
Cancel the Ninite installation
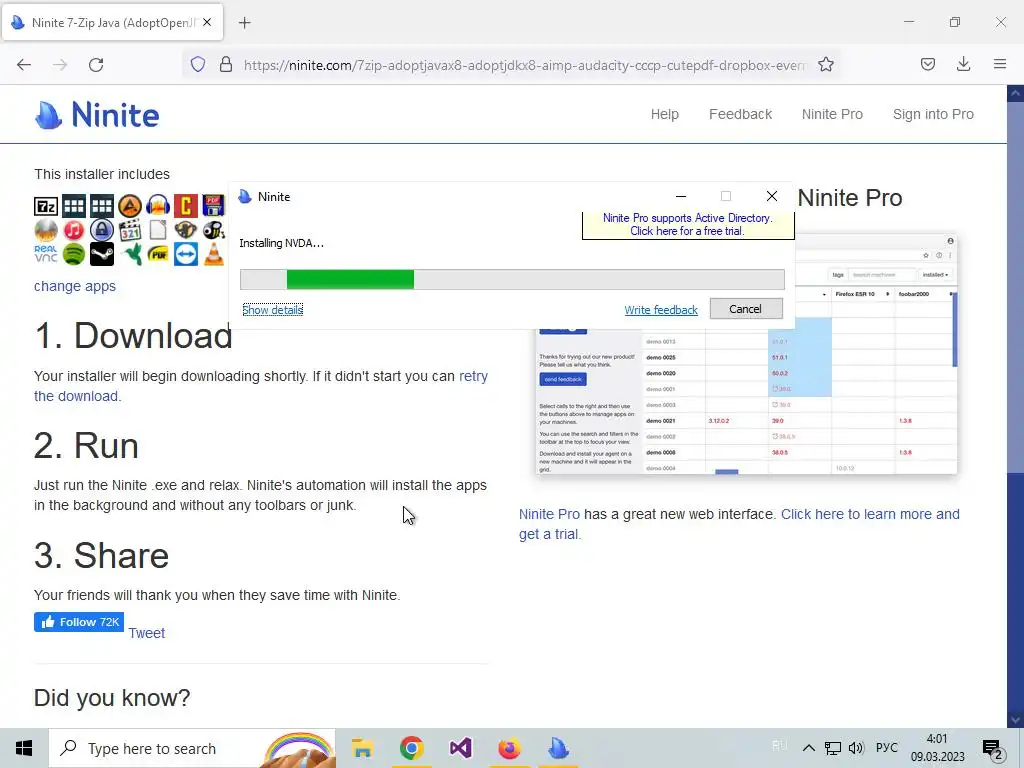(x=746, y=309)
